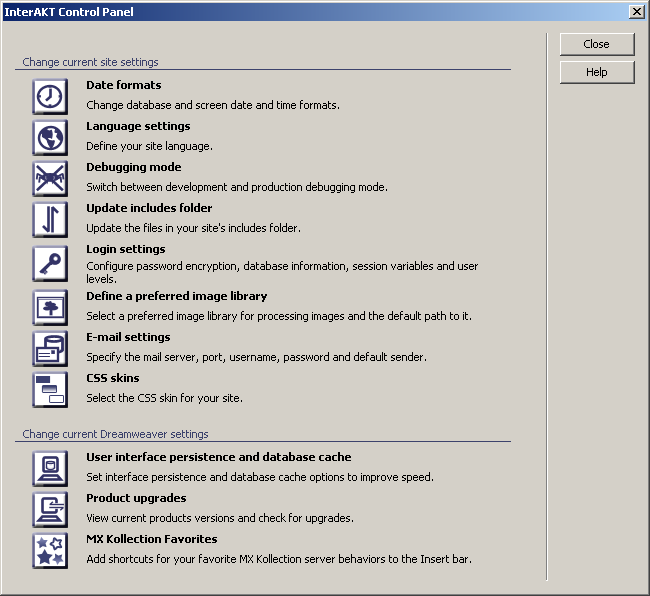Open the MX Kollection Favorites title text
The width and height of the screenshot is (650, 596).
(x=151, y=540)
